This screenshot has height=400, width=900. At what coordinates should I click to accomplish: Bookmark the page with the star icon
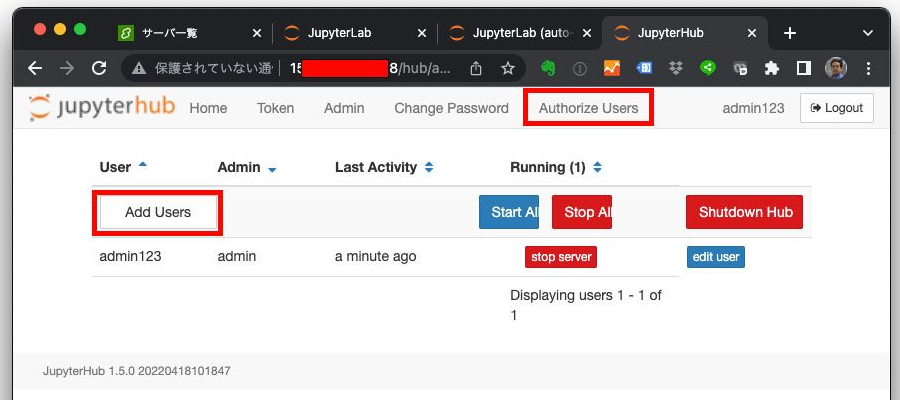507,69
